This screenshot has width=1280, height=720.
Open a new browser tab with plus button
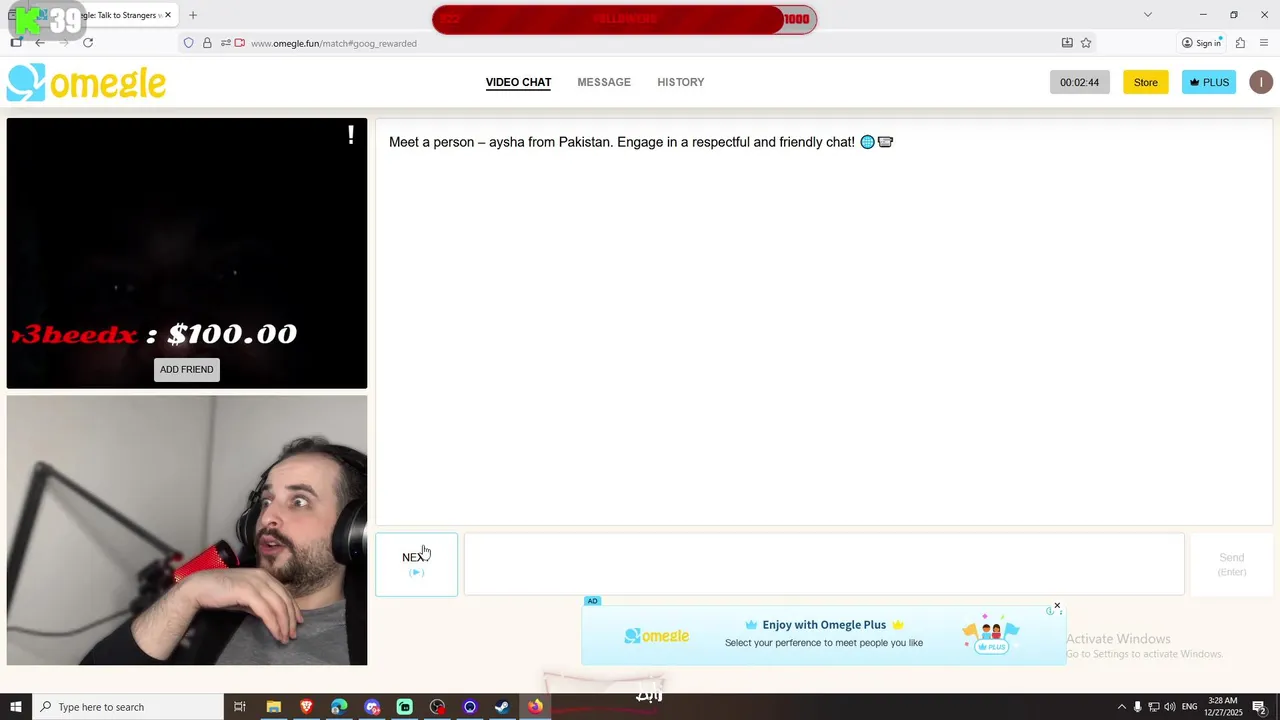193,15
